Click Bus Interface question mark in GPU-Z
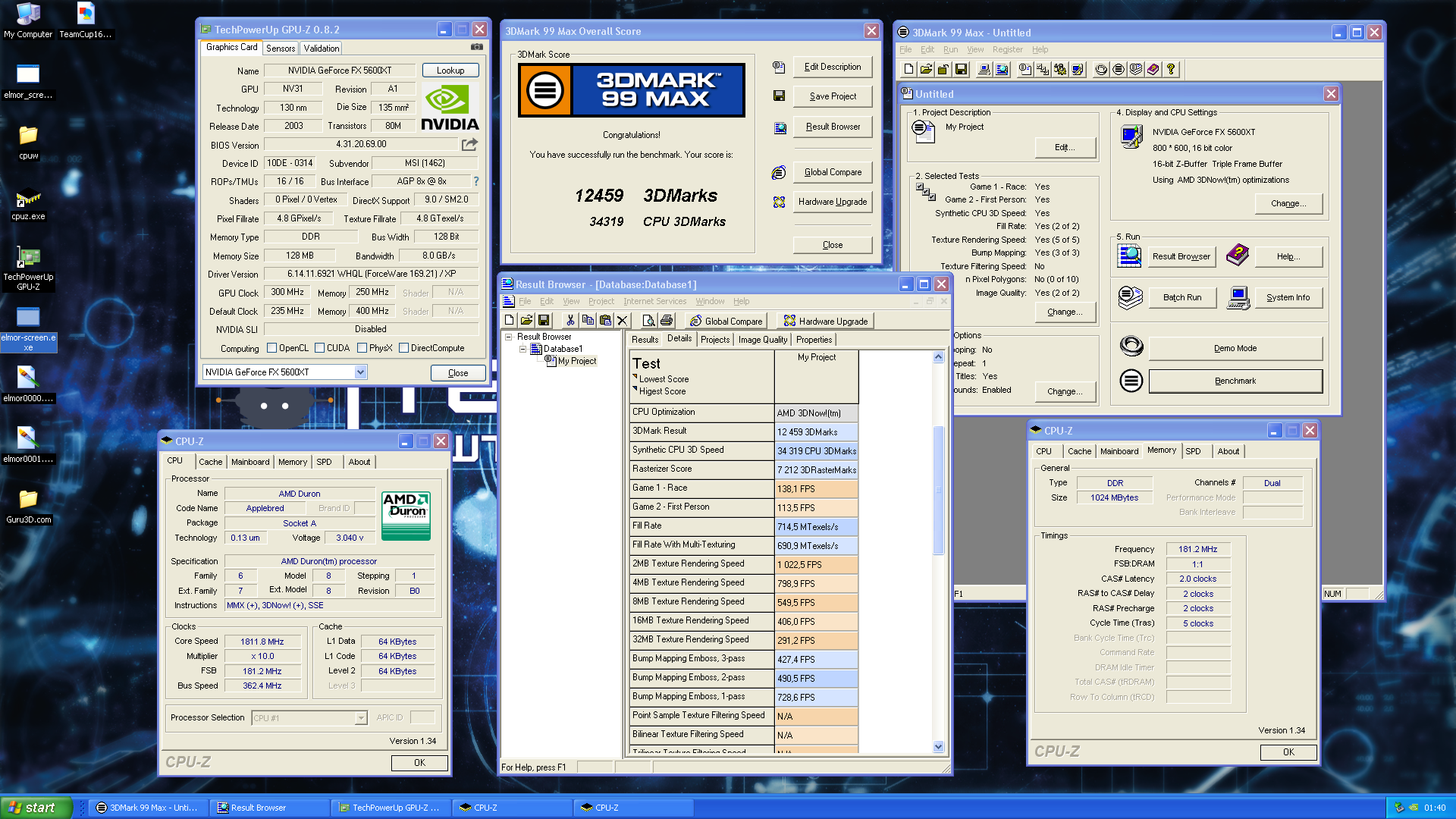Screen dimensions: 1456x819 pos(476,181)
